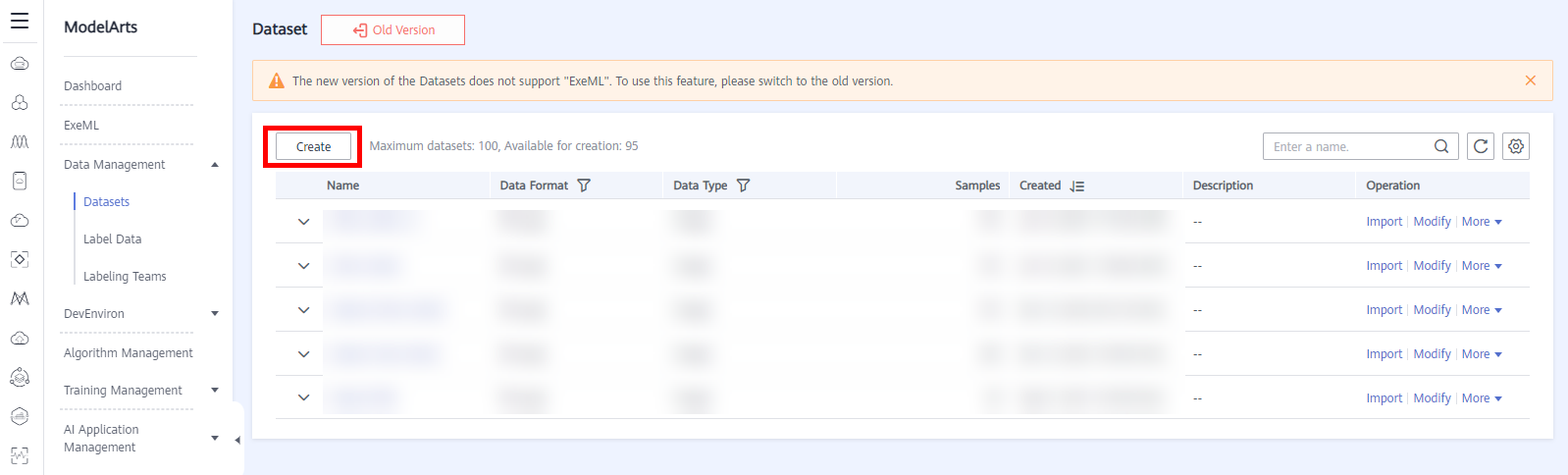Sort by Created column icon

(x=1077, y=185)
